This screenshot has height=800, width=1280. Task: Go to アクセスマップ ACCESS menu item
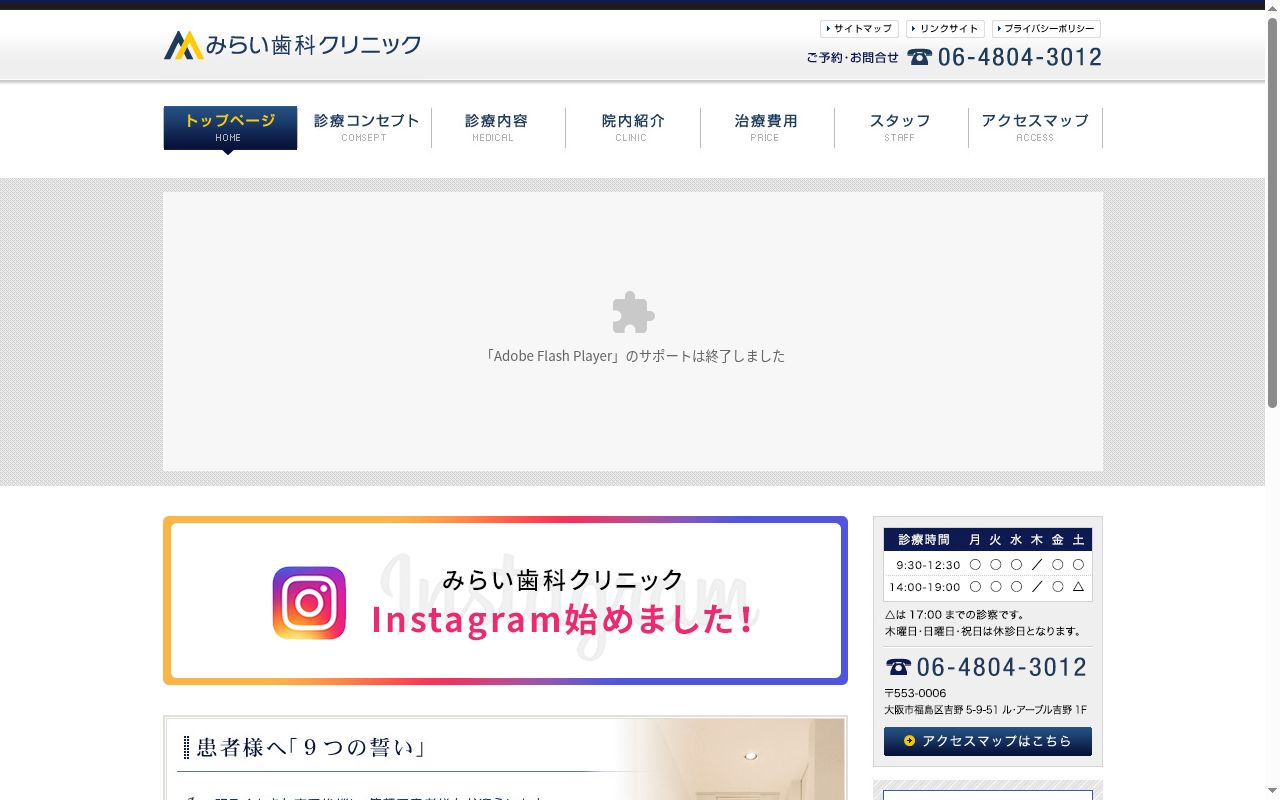tap(1035, 128)
